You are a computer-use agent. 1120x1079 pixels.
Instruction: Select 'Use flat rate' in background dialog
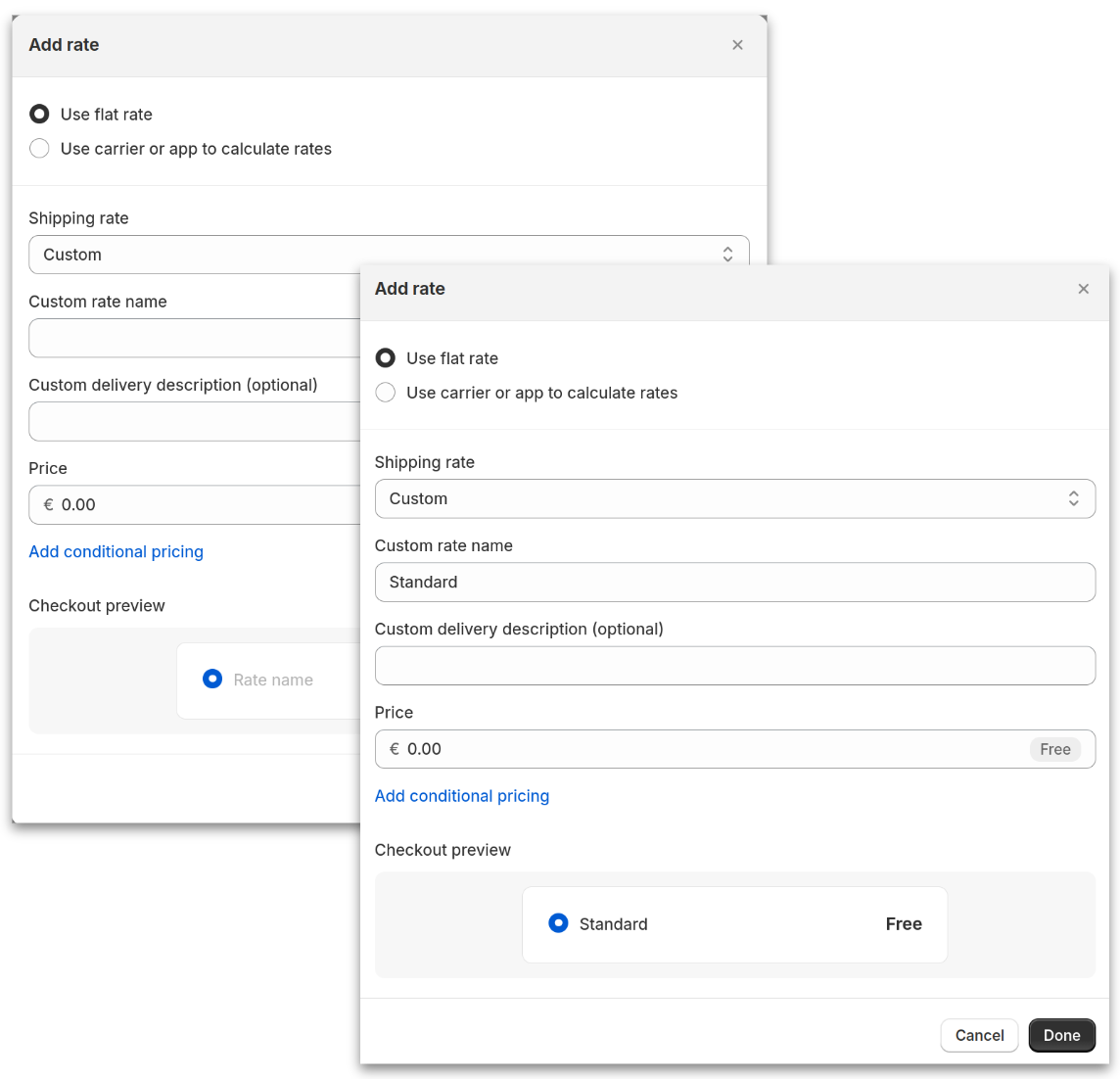pos(39,115)
